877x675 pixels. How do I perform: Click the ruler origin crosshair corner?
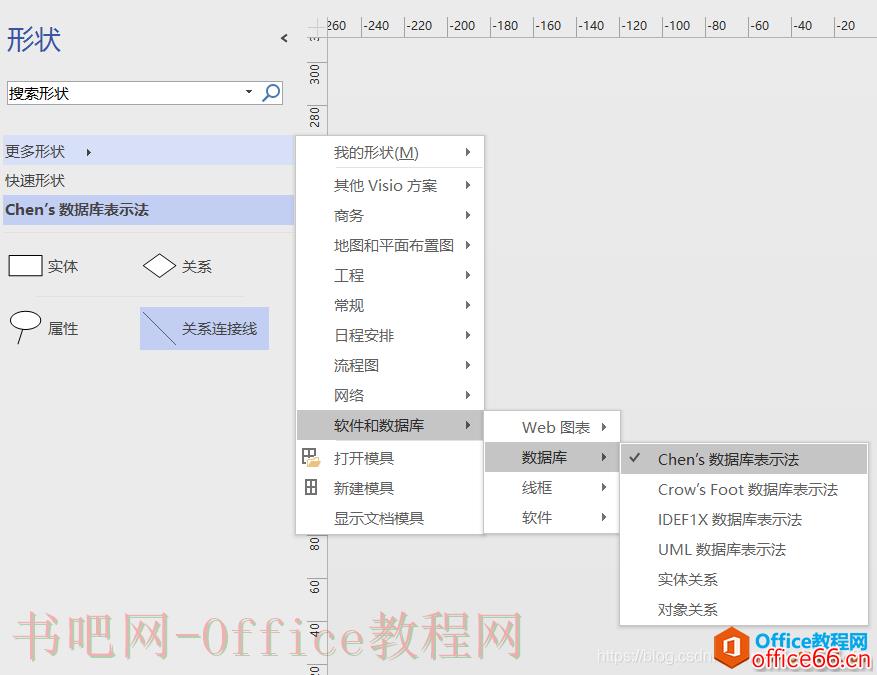317,27
